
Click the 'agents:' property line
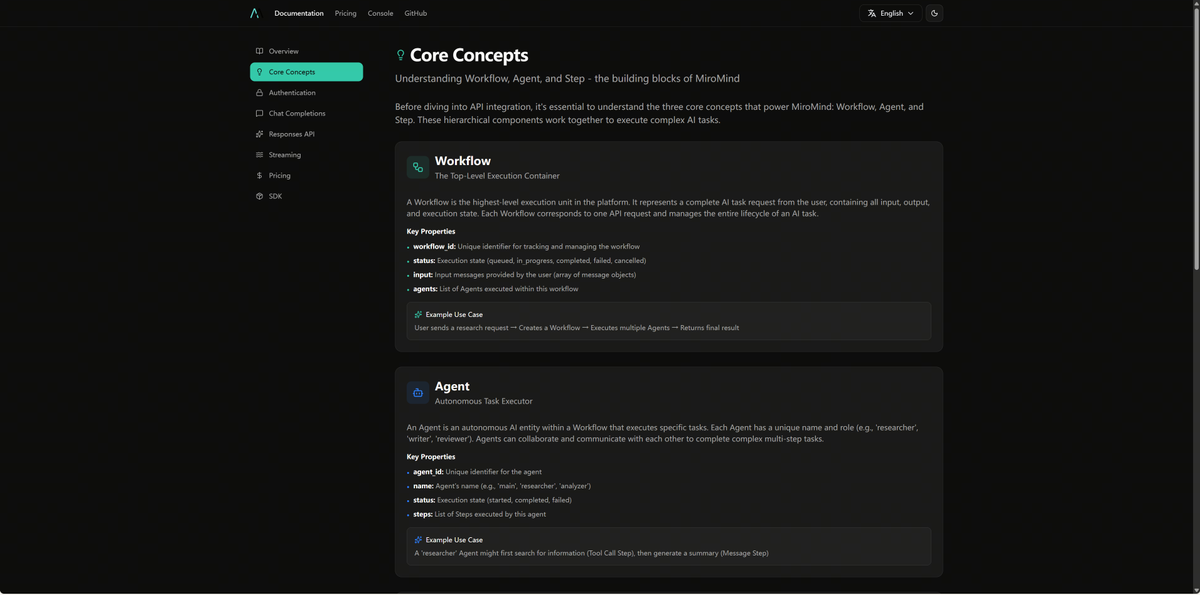[495, 289]
